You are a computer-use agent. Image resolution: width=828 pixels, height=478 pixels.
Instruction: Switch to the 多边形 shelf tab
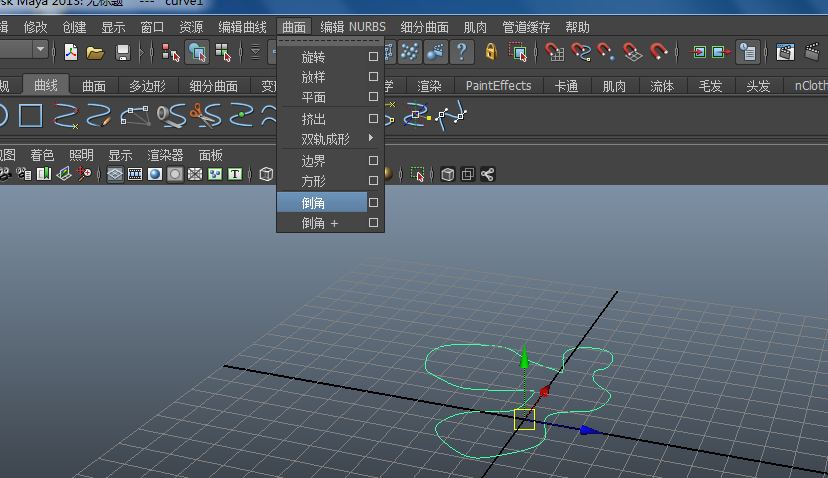click(147, 86)
